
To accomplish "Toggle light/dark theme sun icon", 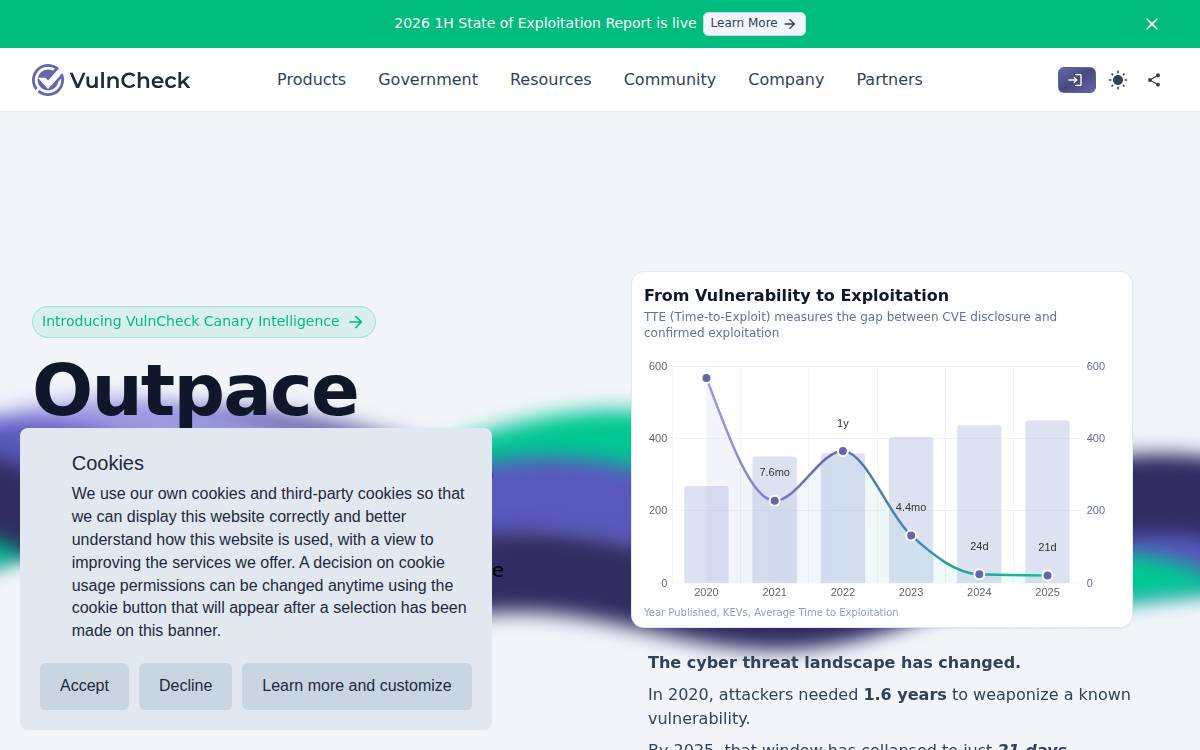I will [x=1118, y=80].
